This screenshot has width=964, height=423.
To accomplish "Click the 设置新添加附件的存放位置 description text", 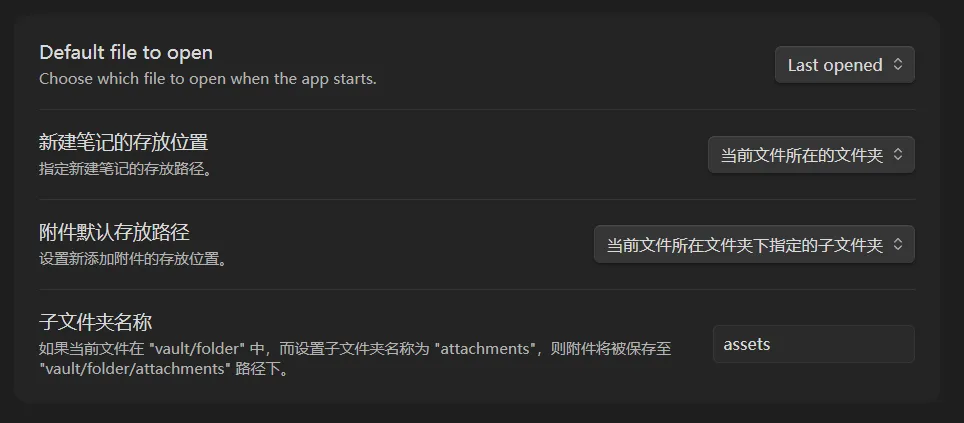I will 133,259.
